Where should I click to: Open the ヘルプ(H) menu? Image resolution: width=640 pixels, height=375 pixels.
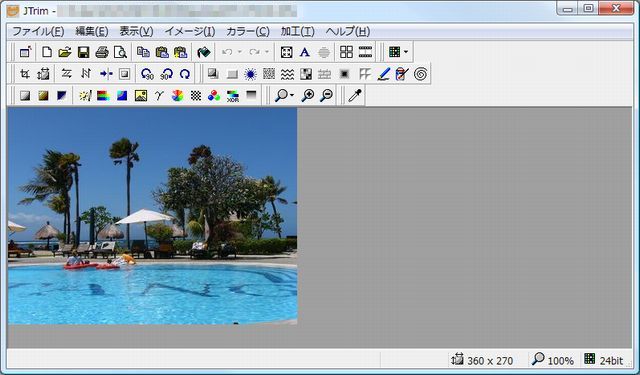click(x=348, y=31)
